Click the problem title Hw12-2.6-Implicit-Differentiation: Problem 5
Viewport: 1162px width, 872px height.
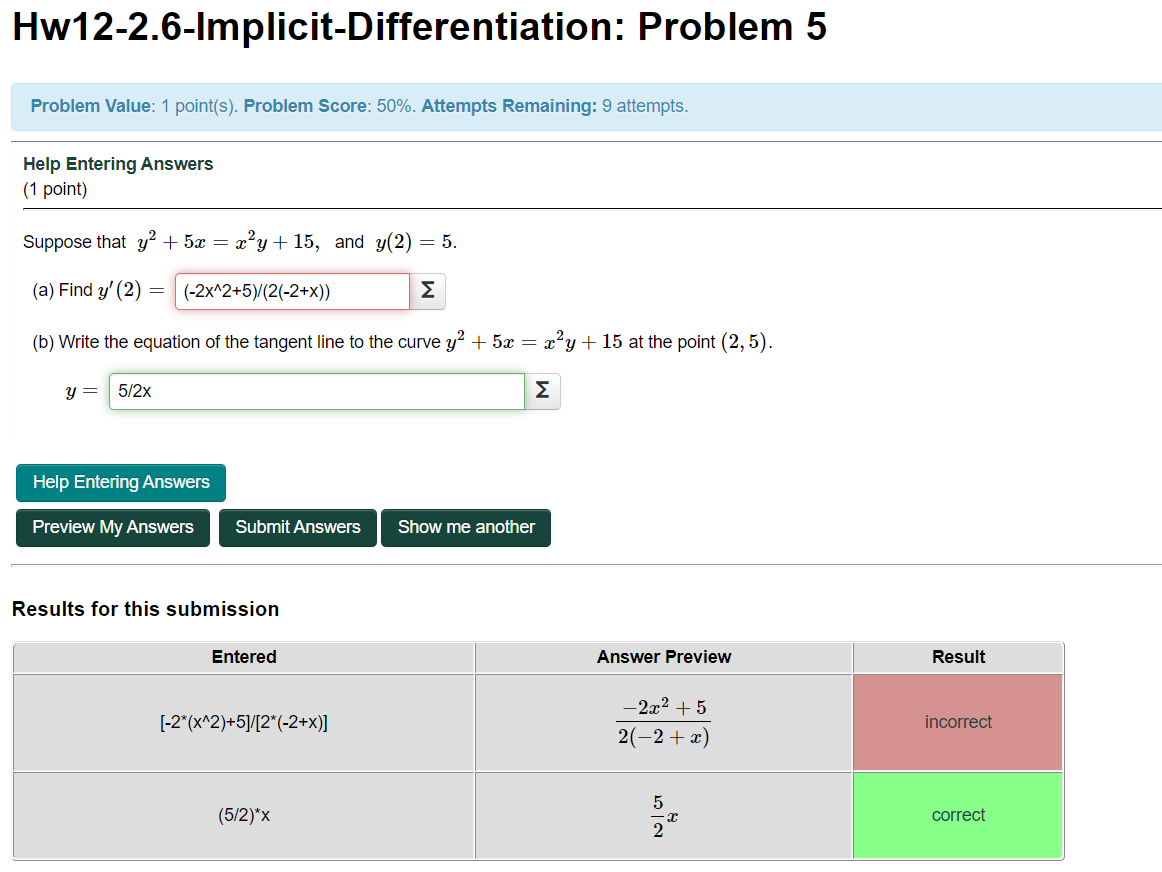coord(418,27)
